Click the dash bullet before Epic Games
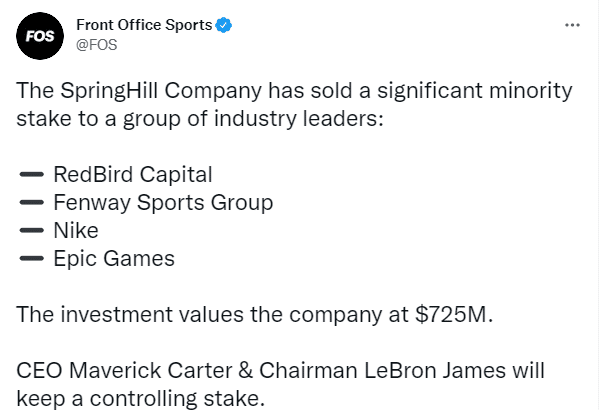Image resolution: width=601 pixels, height=410 pixels. click(x=30, y=259)
